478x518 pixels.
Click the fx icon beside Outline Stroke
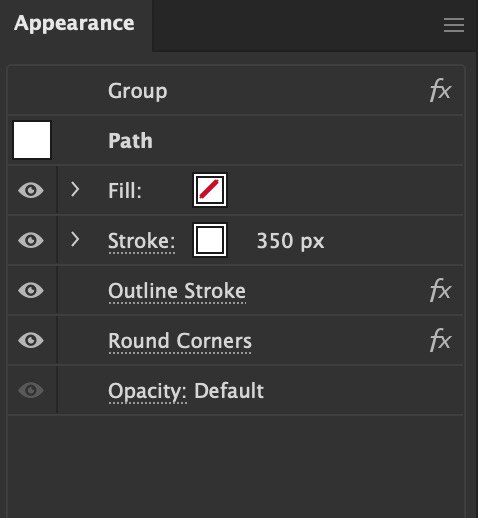click(x=440, y=290)
